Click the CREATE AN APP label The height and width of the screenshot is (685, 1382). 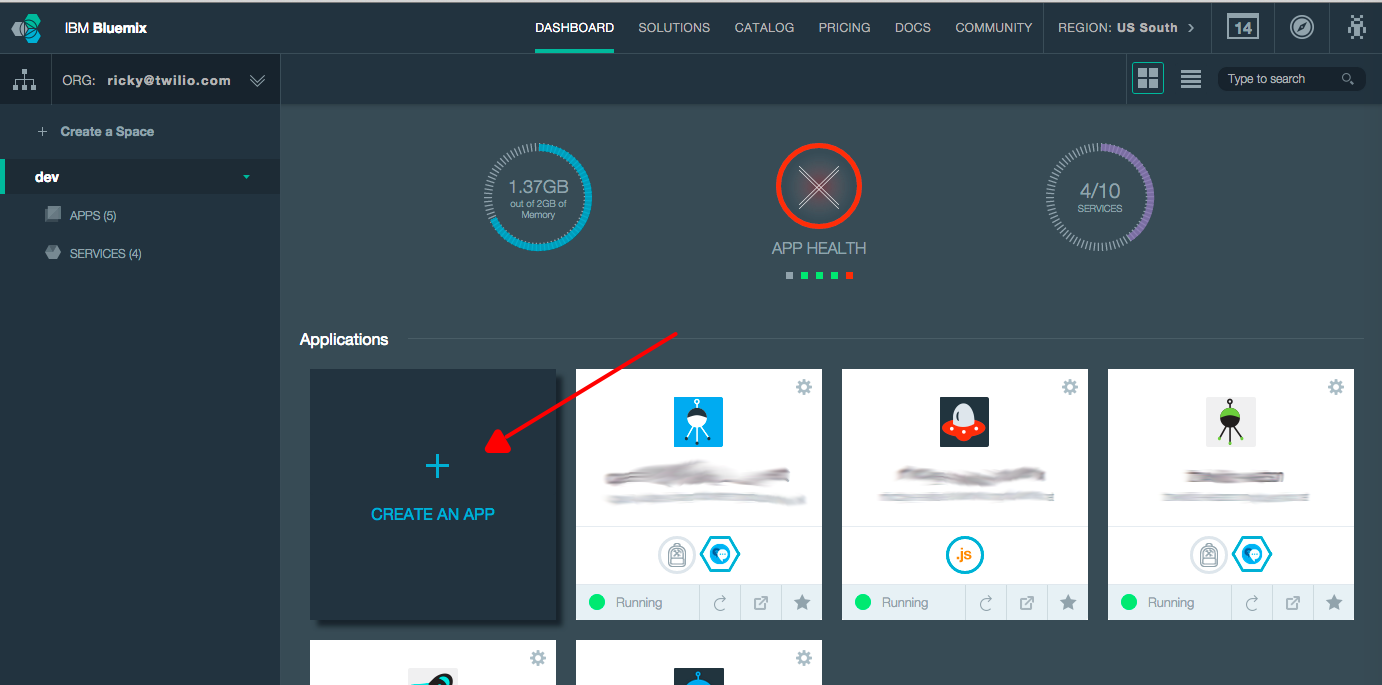click(433, 514)
